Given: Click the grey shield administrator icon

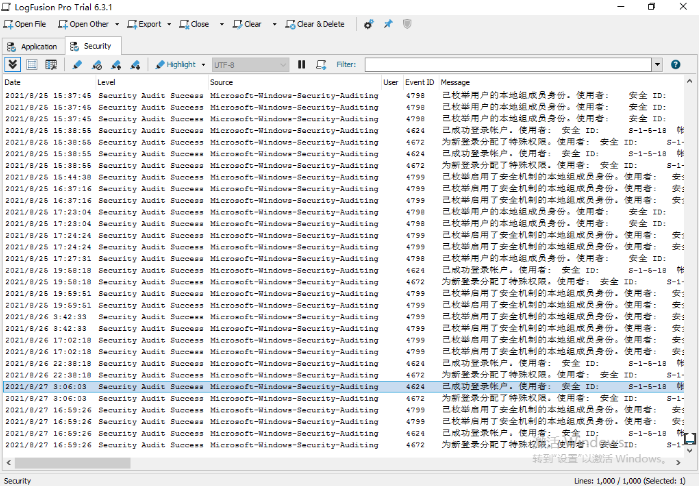Looking at the screenshot, I should [407, 24].
